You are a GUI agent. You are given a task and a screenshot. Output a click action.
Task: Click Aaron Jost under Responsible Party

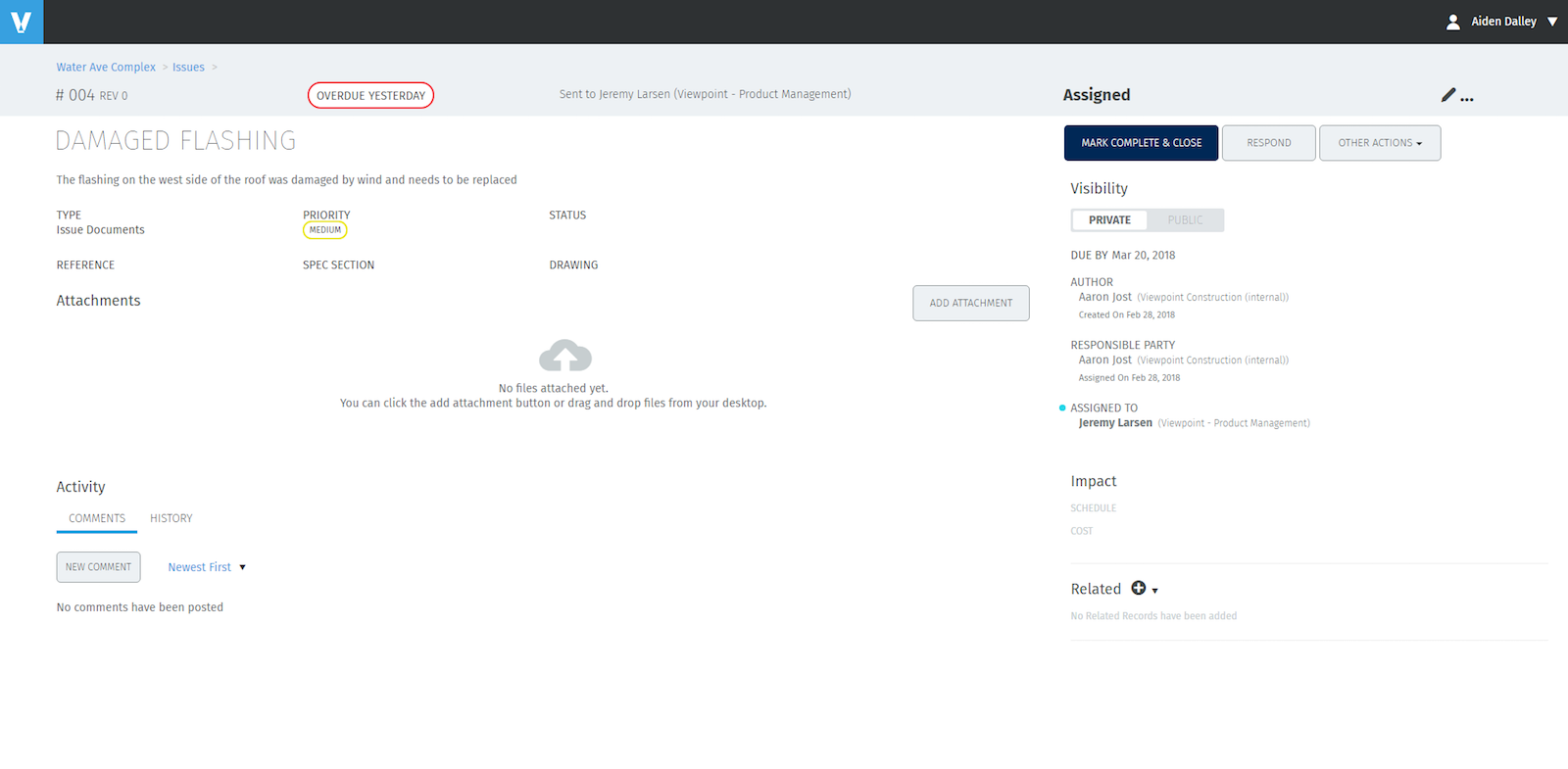pyautogui.click(x=1105, y=360)
